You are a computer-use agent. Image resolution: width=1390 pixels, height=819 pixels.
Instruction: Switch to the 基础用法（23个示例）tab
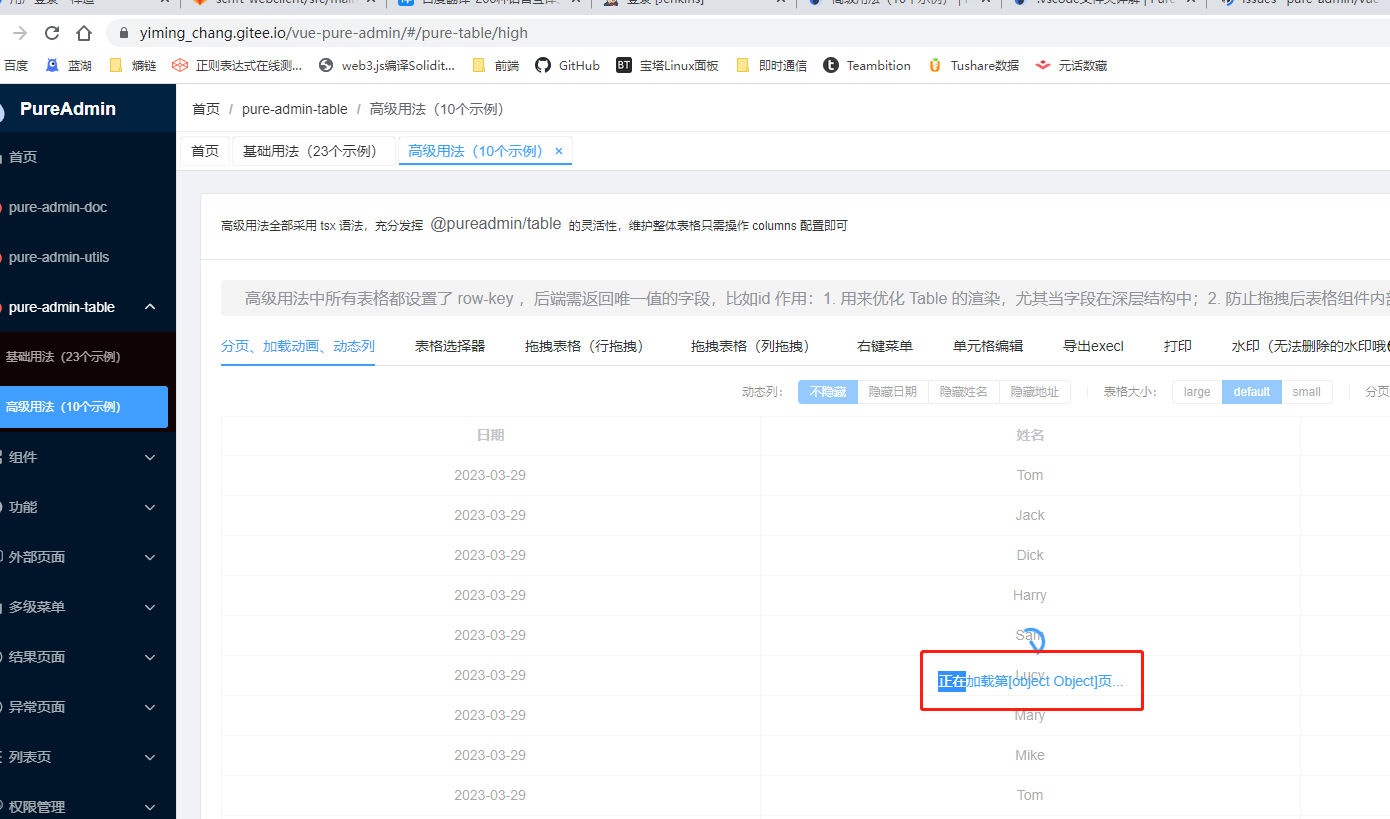(313, 150)
